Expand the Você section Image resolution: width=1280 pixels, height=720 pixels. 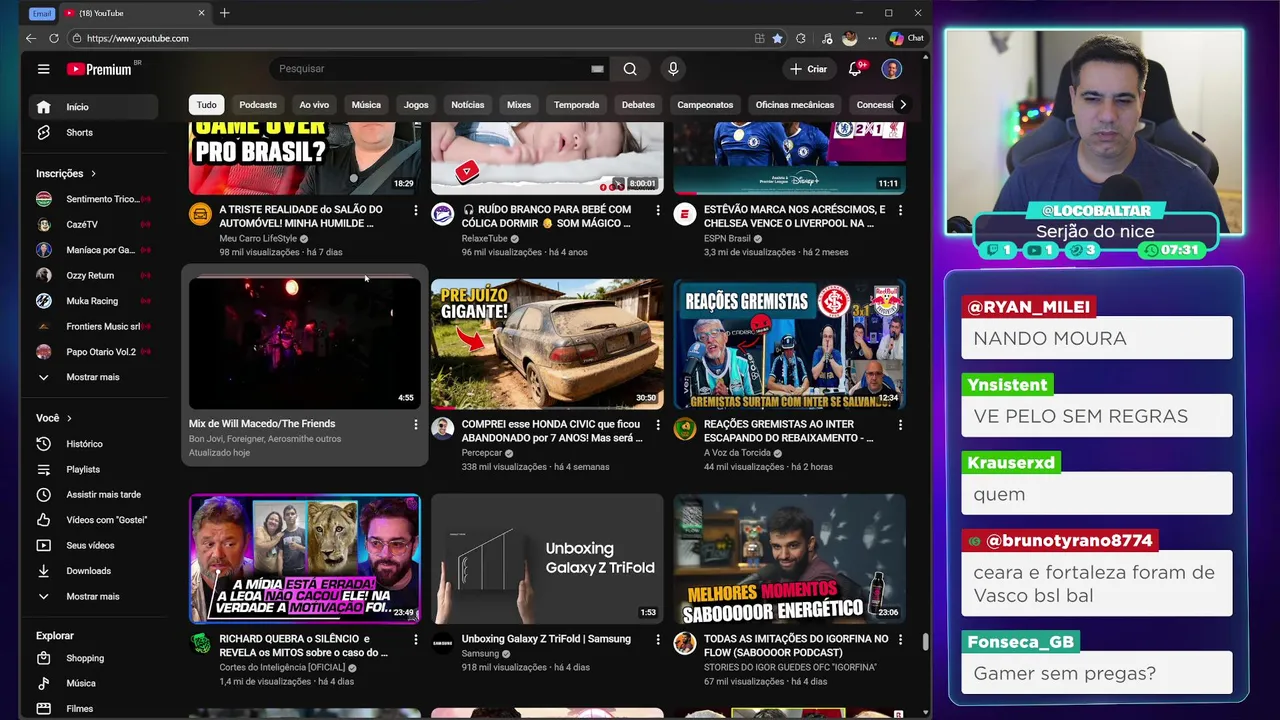(54, 418)
